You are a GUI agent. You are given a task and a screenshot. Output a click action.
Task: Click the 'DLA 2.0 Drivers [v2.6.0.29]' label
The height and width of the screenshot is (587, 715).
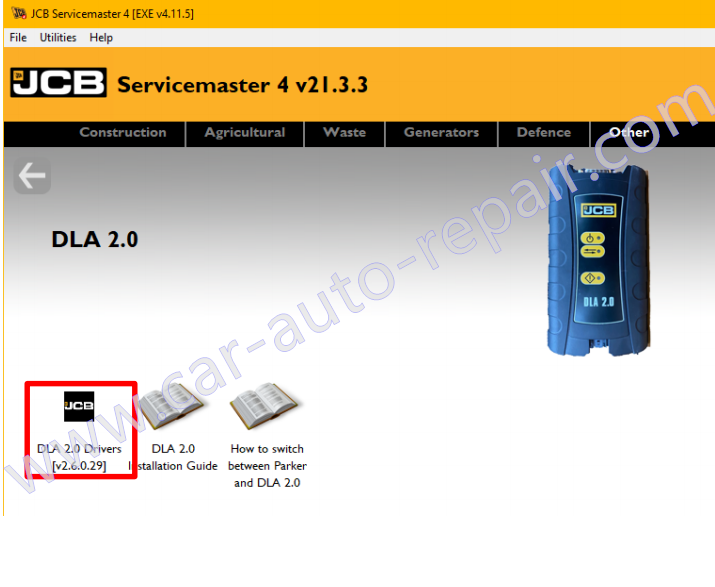(79, 457)
